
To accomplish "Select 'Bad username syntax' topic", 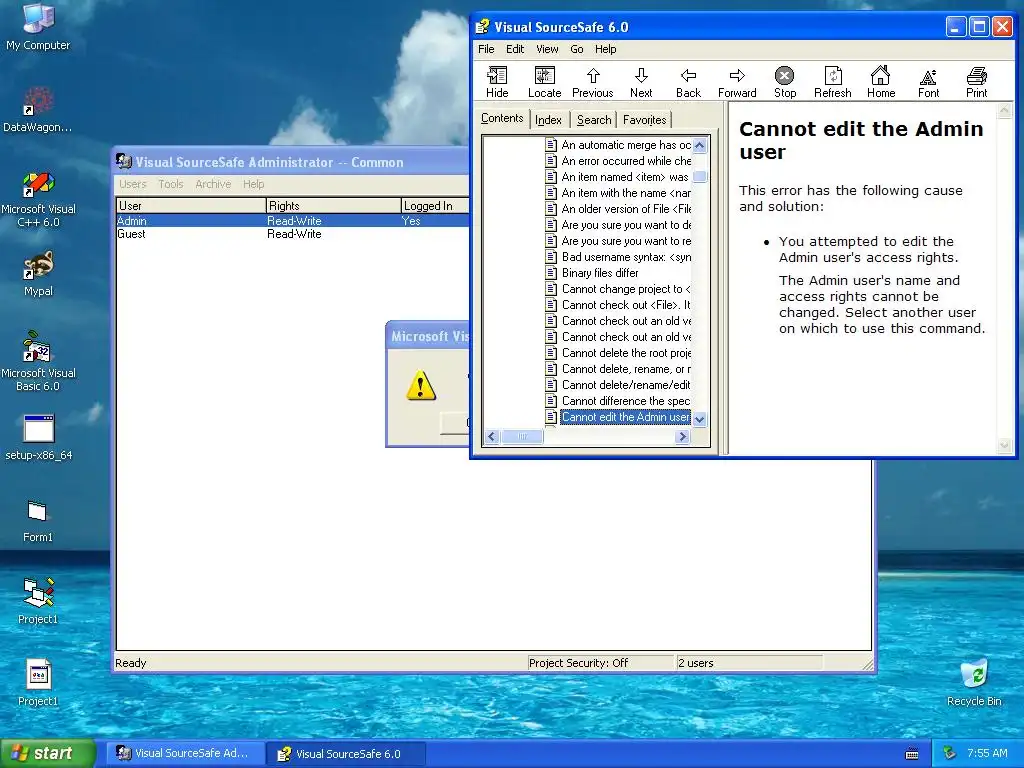I will tap(618, 257).
